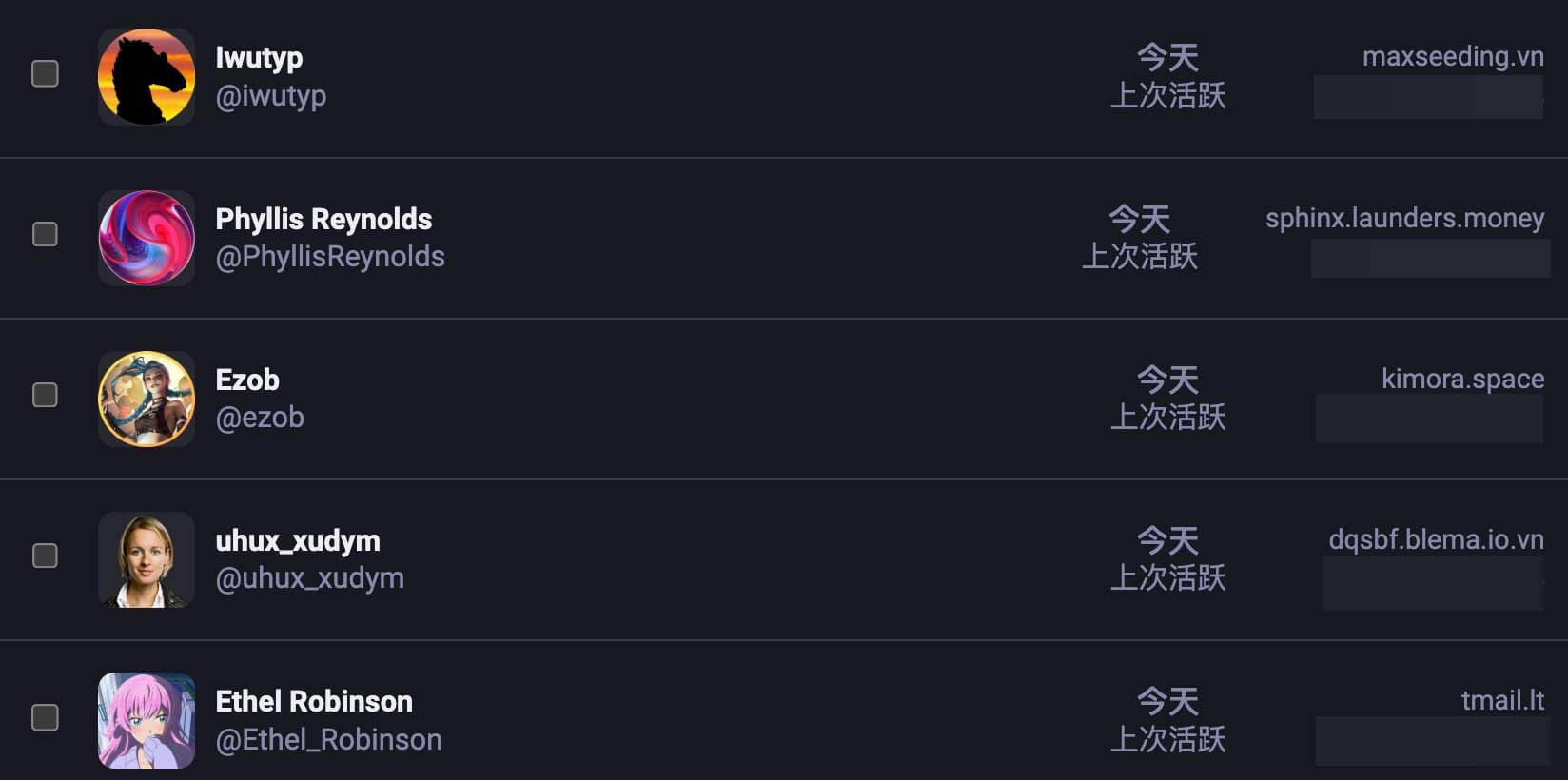1568x780 pixels.
Task: Open the @Ethel_Robinson username
Action: [328, 740]
